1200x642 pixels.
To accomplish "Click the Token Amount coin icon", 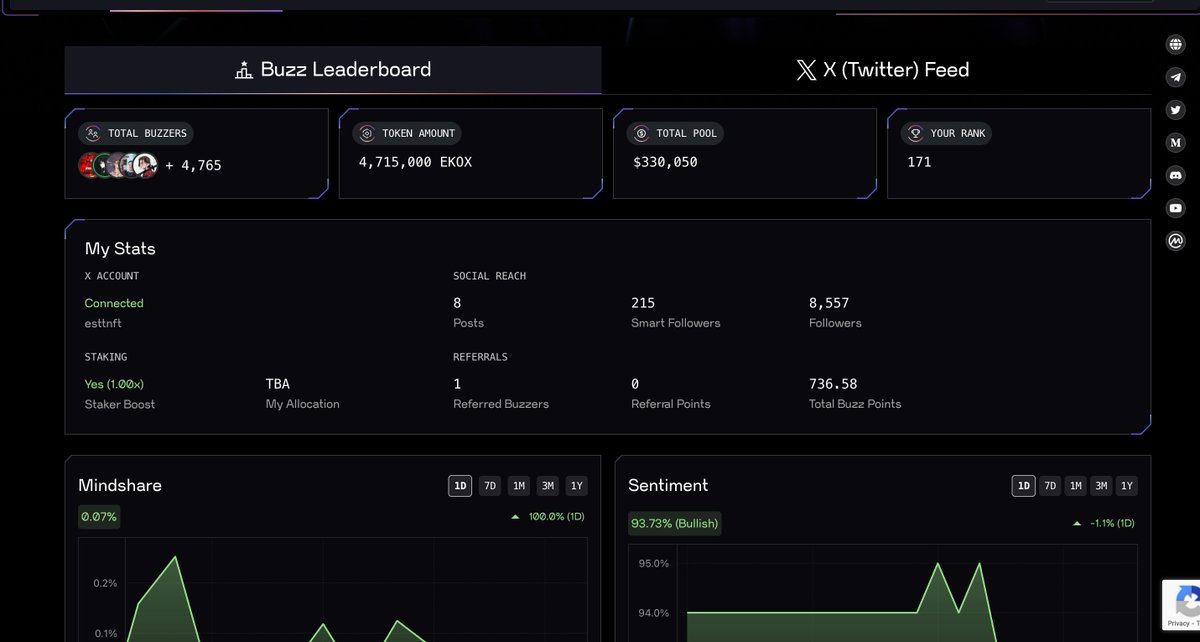I will tap(367, 133).
